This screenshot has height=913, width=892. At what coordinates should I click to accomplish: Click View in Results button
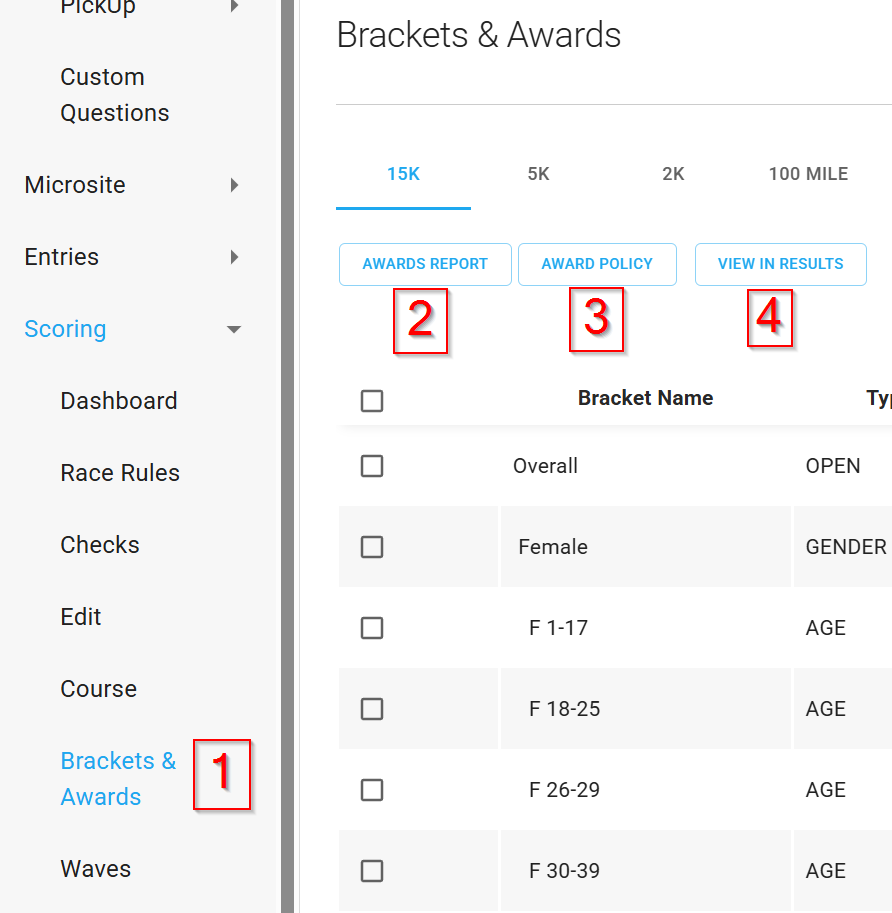click(x=780, y=264)
